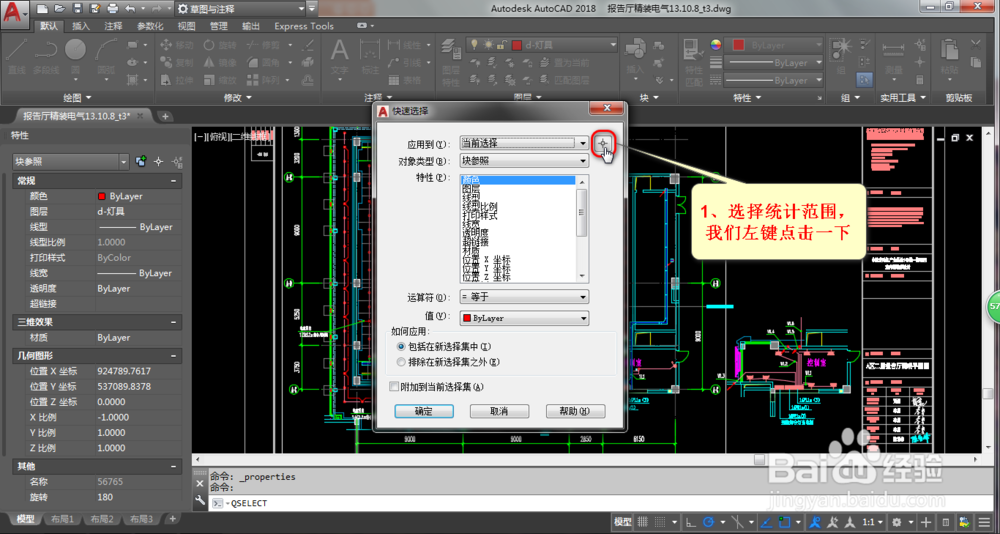Toggle the group selection highlight button in 组 panel

pyautogui.click(x=865, y=80)
